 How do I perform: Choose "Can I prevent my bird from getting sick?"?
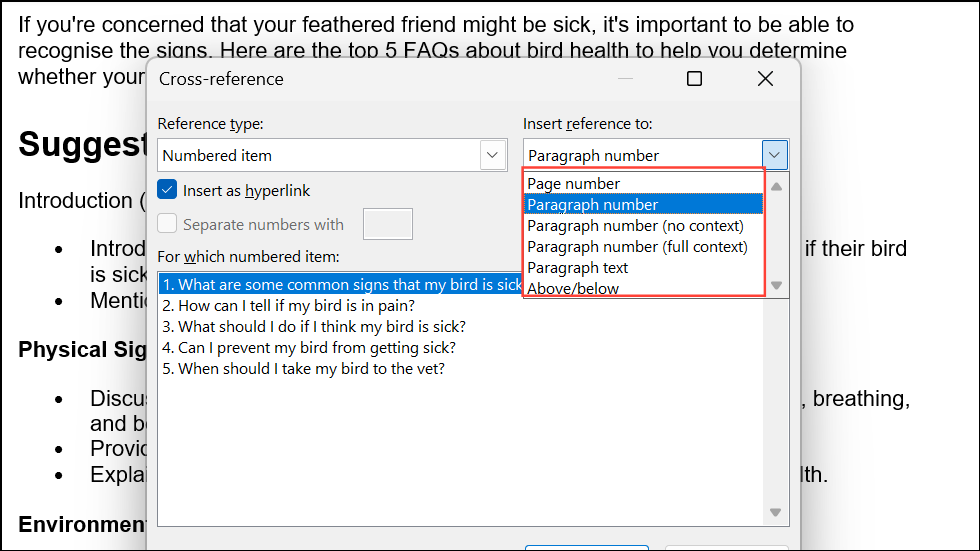point(309,347)
